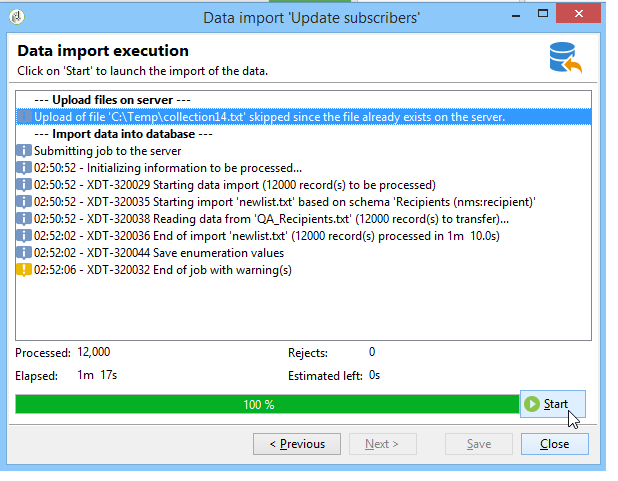The width and height of the screenshot is (618, 481).
Task: Click info icon next to 'Initializing information' entry
Action: [24, 167]
